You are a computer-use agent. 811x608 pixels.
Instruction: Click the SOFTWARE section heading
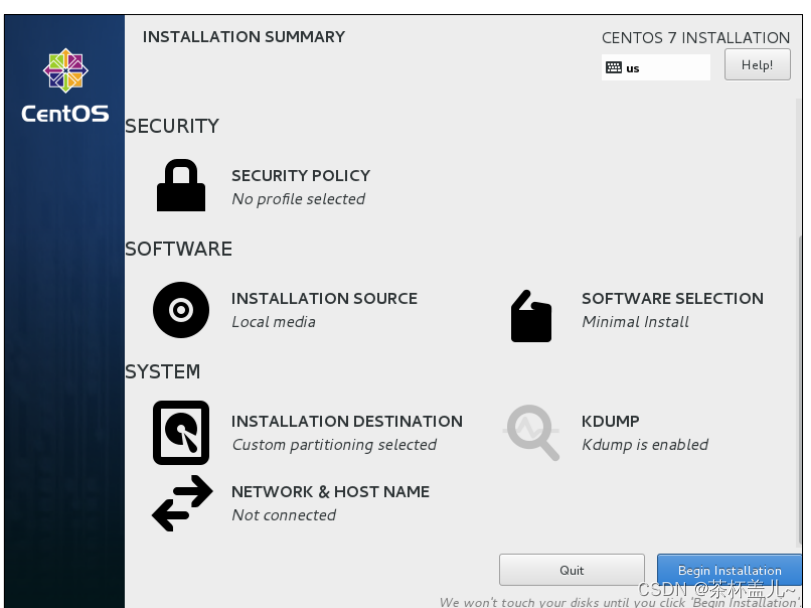click(178, 249)
